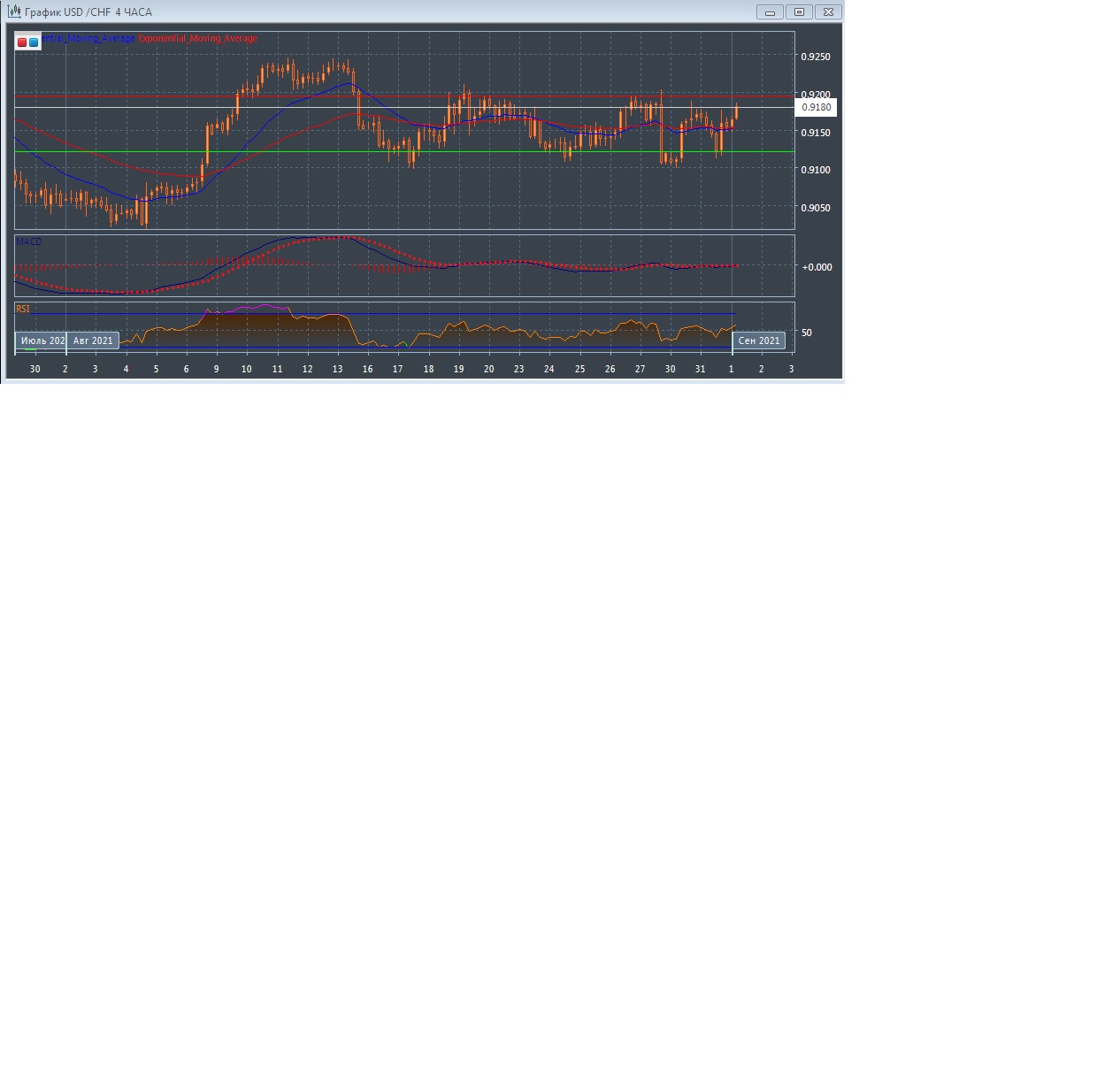Select the blue Moving_Average legend label
The height and width of the screenshot is (1086, 1120).
[88, 39]
